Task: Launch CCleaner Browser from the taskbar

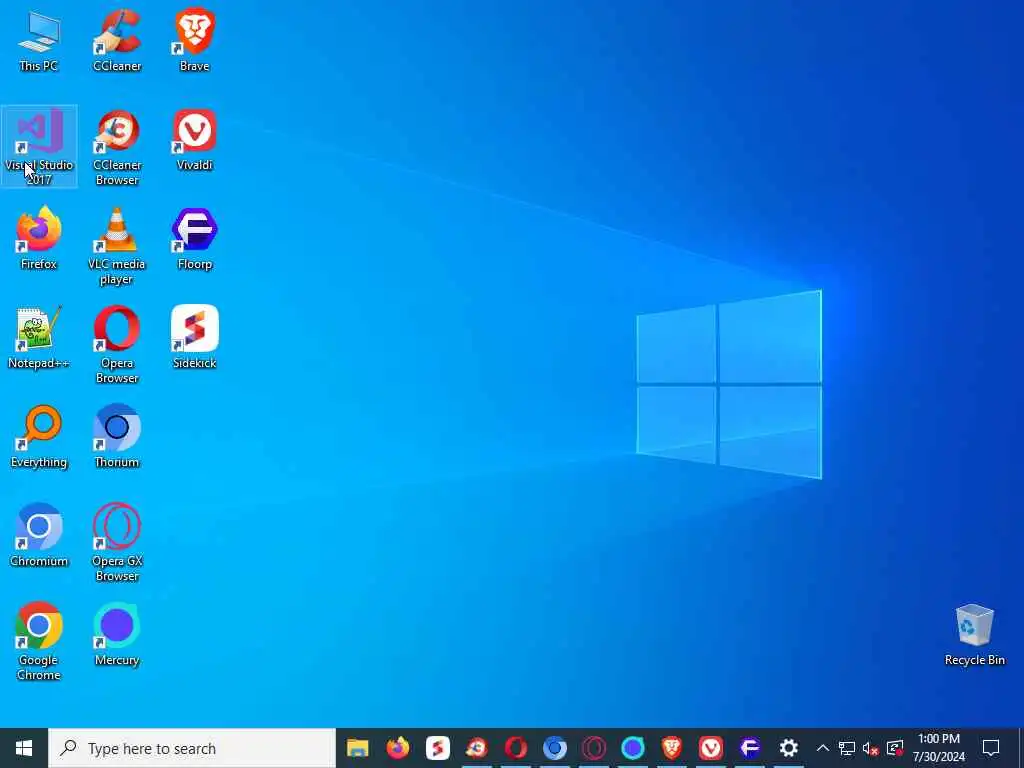Action: point(477,748)
